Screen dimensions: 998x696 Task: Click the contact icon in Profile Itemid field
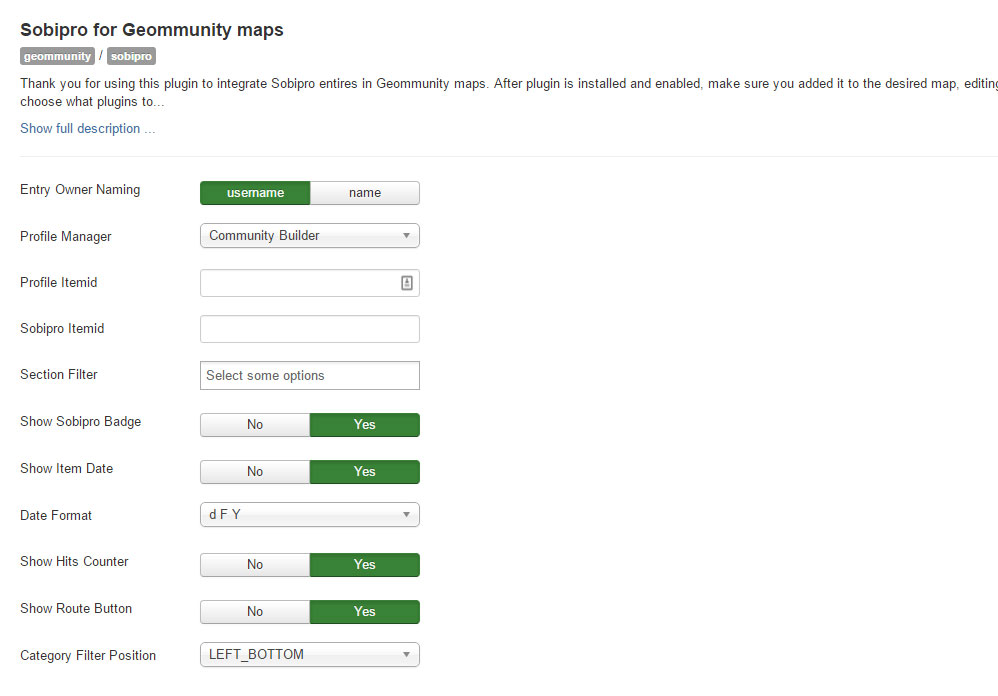coord(407,283)
